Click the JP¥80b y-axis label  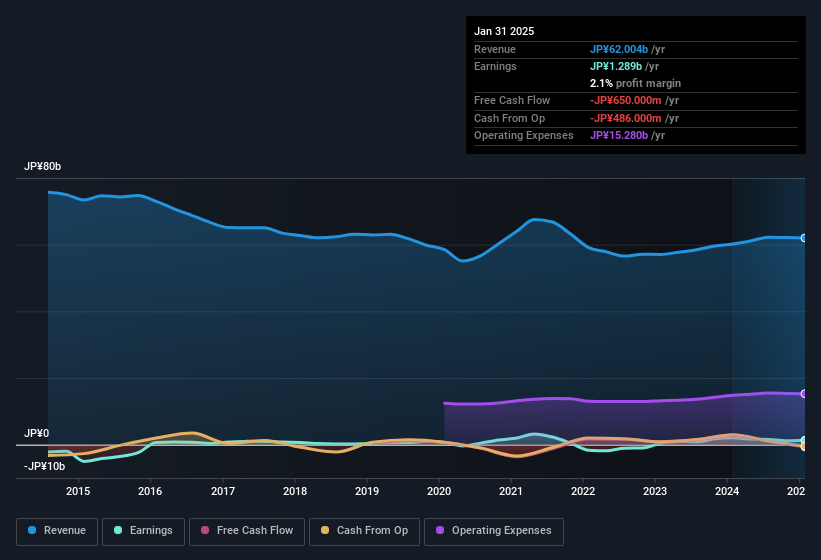(x=42, y=166)
